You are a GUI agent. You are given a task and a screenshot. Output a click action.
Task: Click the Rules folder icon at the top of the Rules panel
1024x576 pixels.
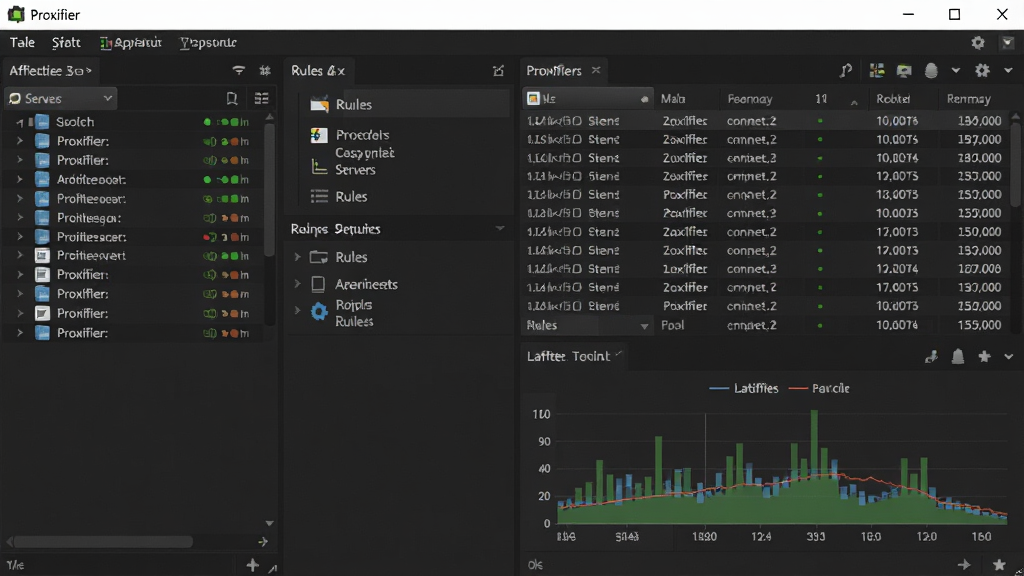[x=319, y=104]
